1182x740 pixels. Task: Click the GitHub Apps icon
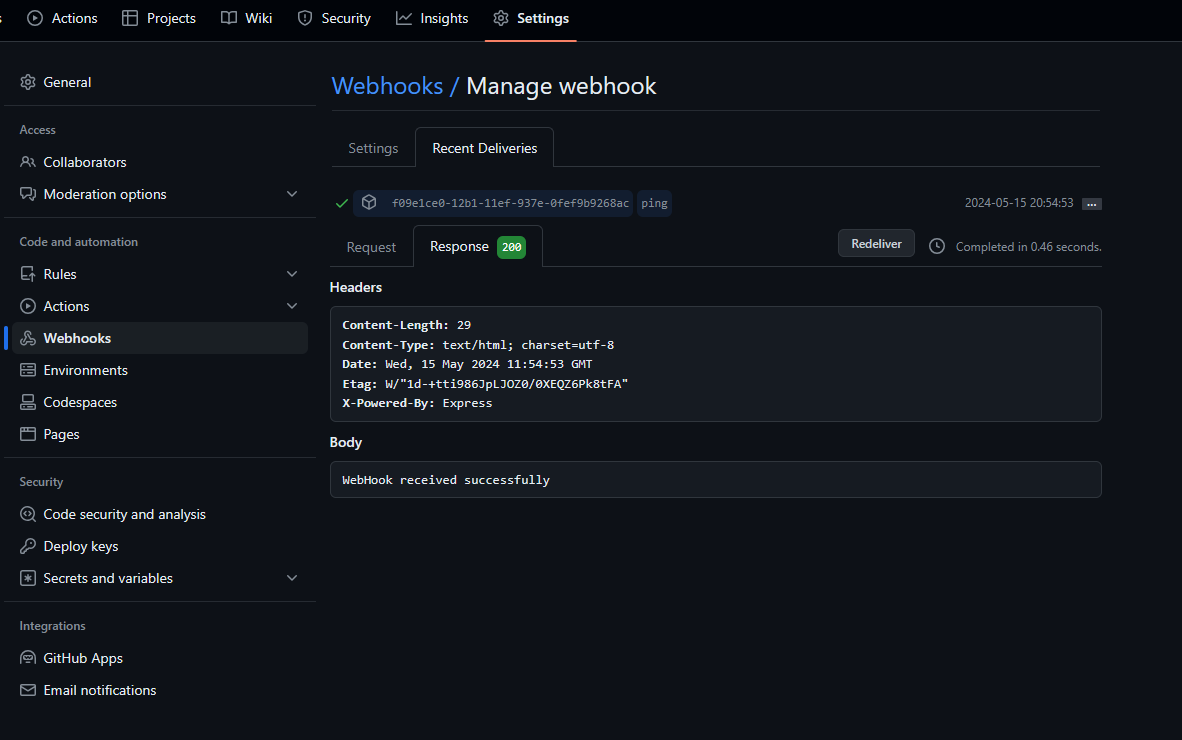click(28, 658)
